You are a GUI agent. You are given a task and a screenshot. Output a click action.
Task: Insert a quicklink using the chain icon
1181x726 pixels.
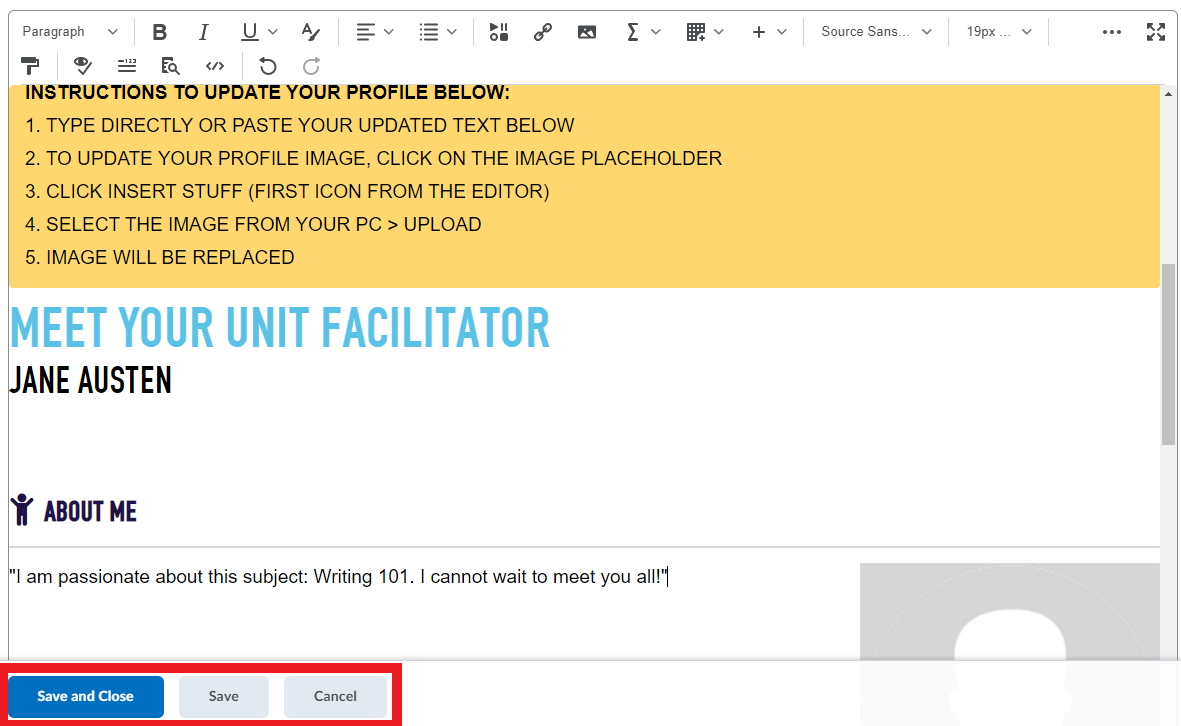(542, 32)
